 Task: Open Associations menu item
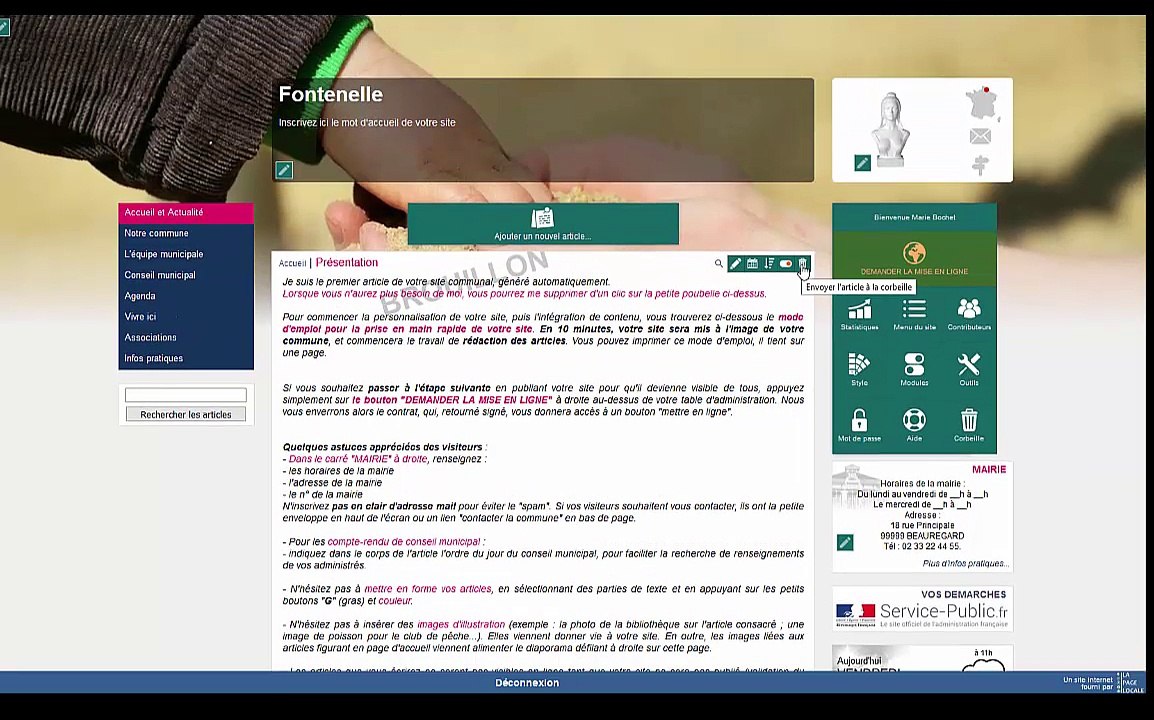[186, 337]
